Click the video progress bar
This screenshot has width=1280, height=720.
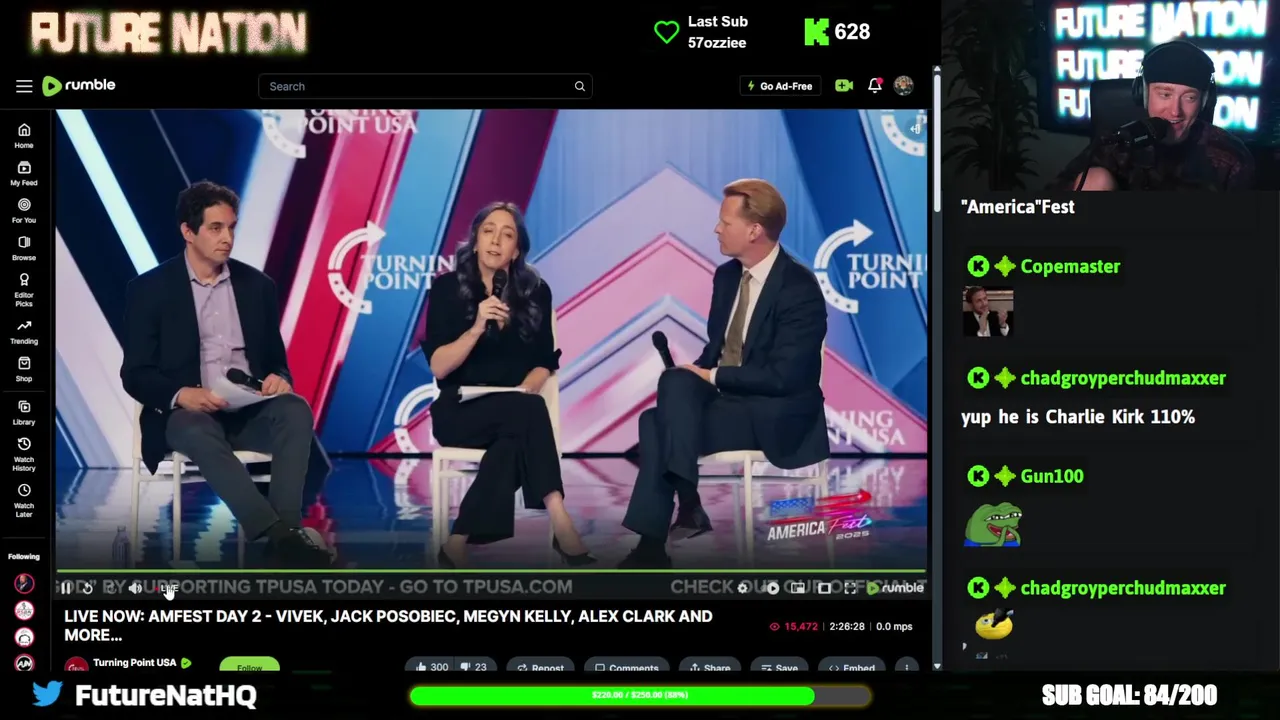click(x=491, y=572)
